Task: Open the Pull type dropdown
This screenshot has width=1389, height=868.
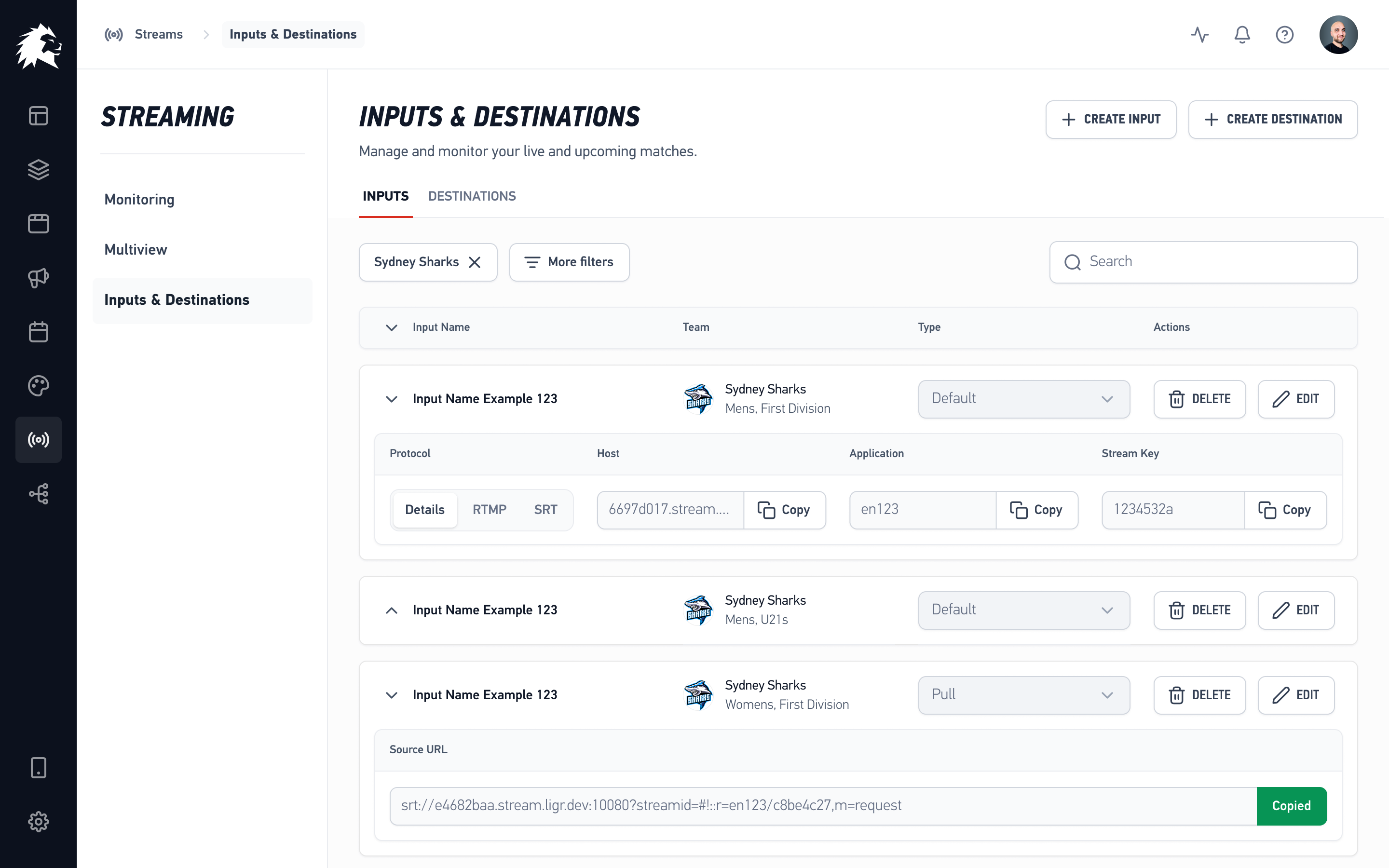Action: 1024,695
